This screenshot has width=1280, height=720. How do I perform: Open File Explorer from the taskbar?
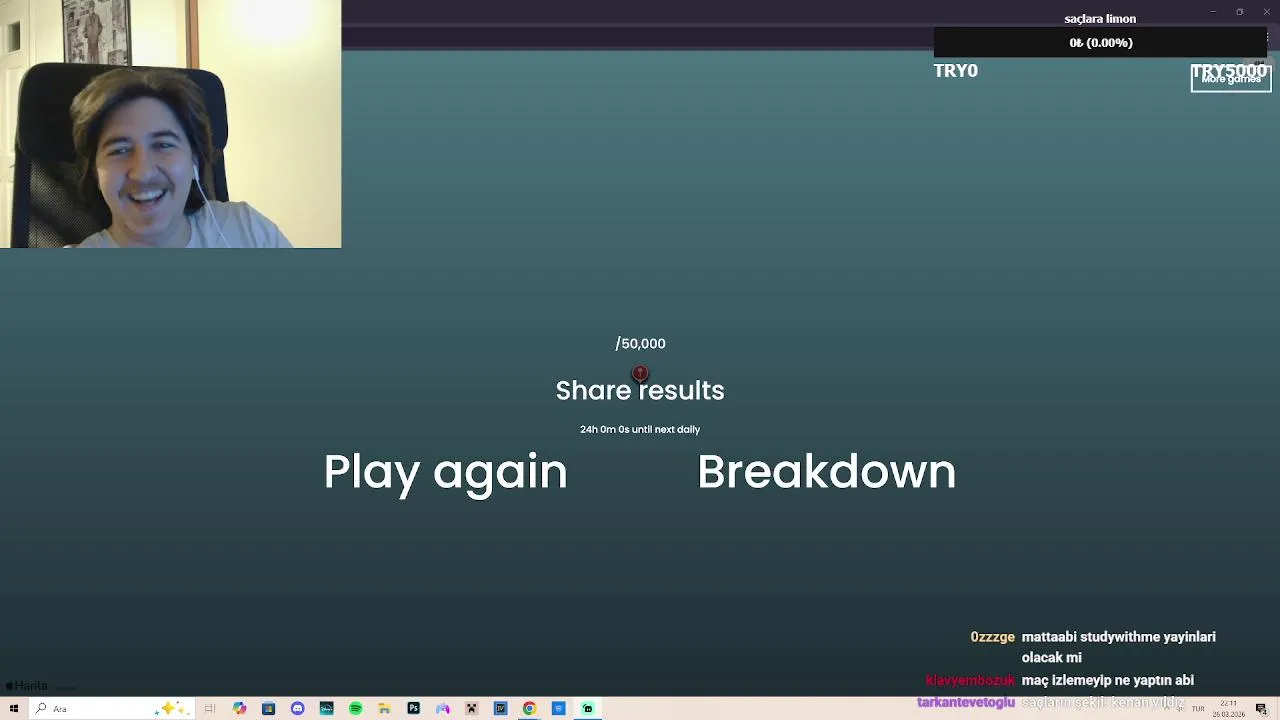(x=384, y=709)
